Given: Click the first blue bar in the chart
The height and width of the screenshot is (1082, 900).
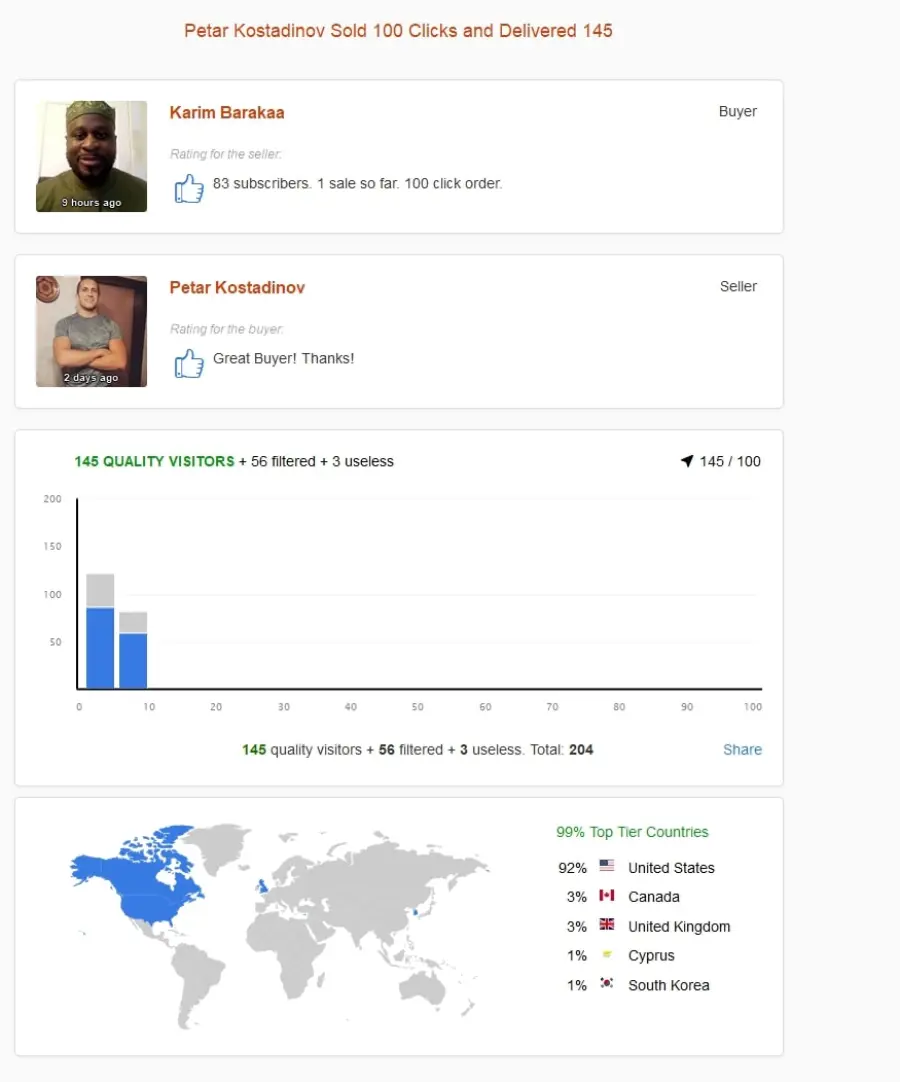Looking at the screenshot, I should pyautogui.click(x=100, y=648).
